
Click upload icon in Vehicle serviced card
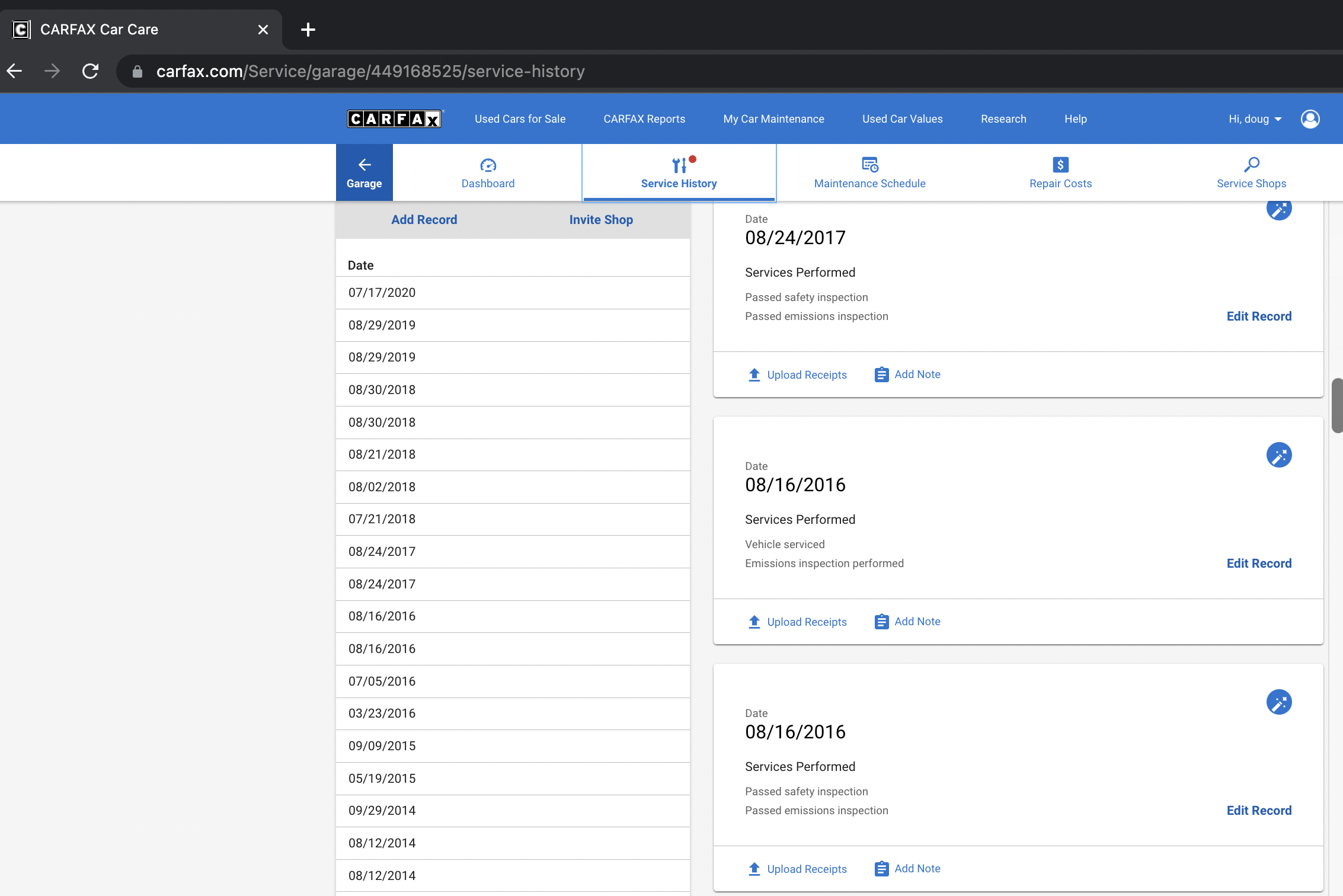[754, 622]
